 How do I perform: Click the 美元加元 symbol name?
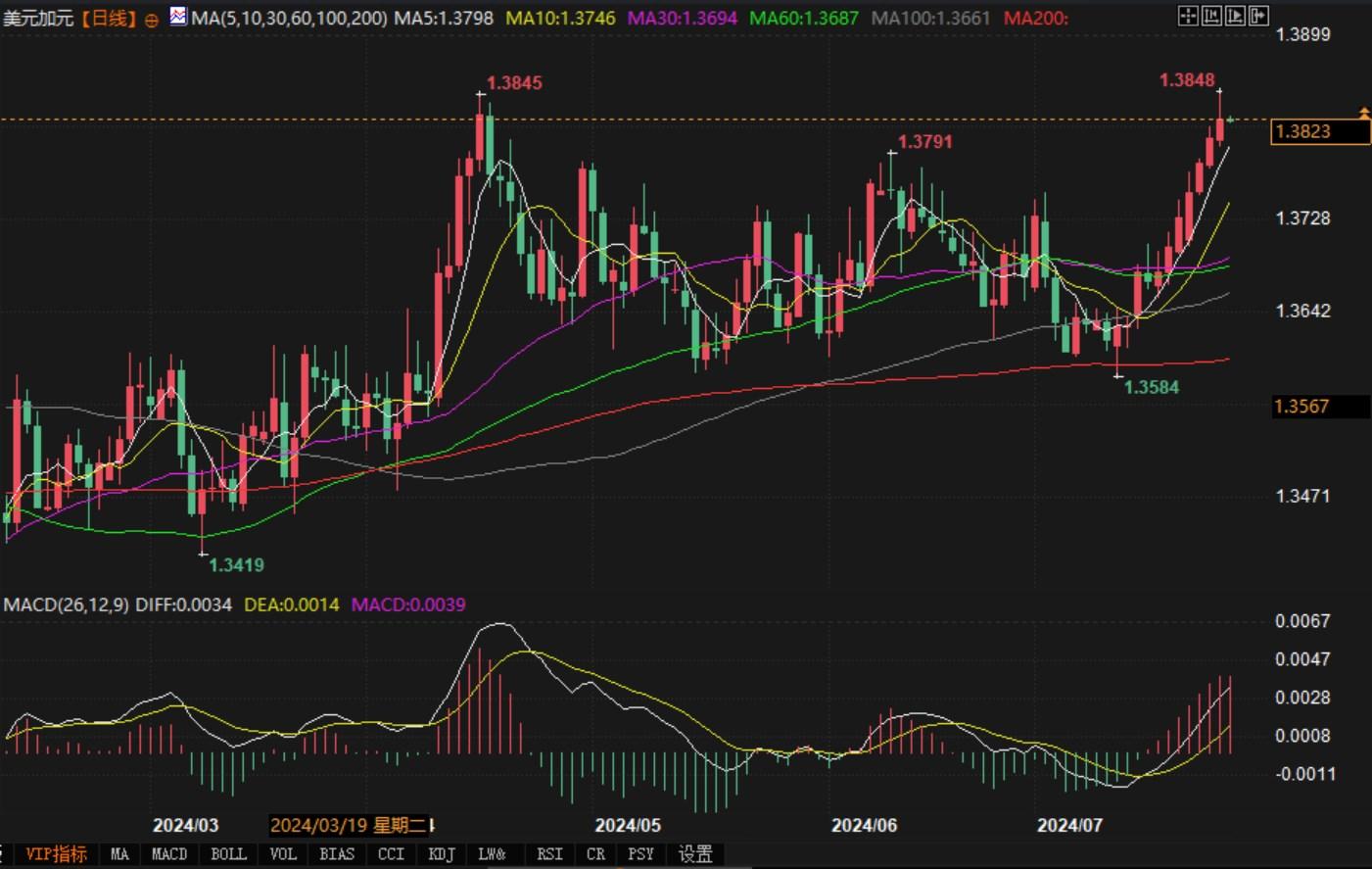click(x=38, y=19)
